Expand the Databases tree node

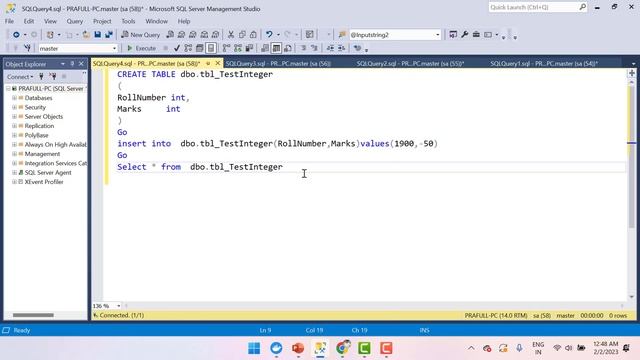point(14,98)
